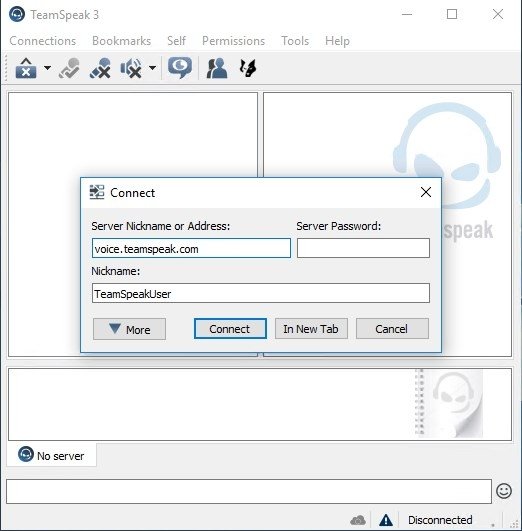
Task: Click the Disconnected status text
Action: click(440, 520)
